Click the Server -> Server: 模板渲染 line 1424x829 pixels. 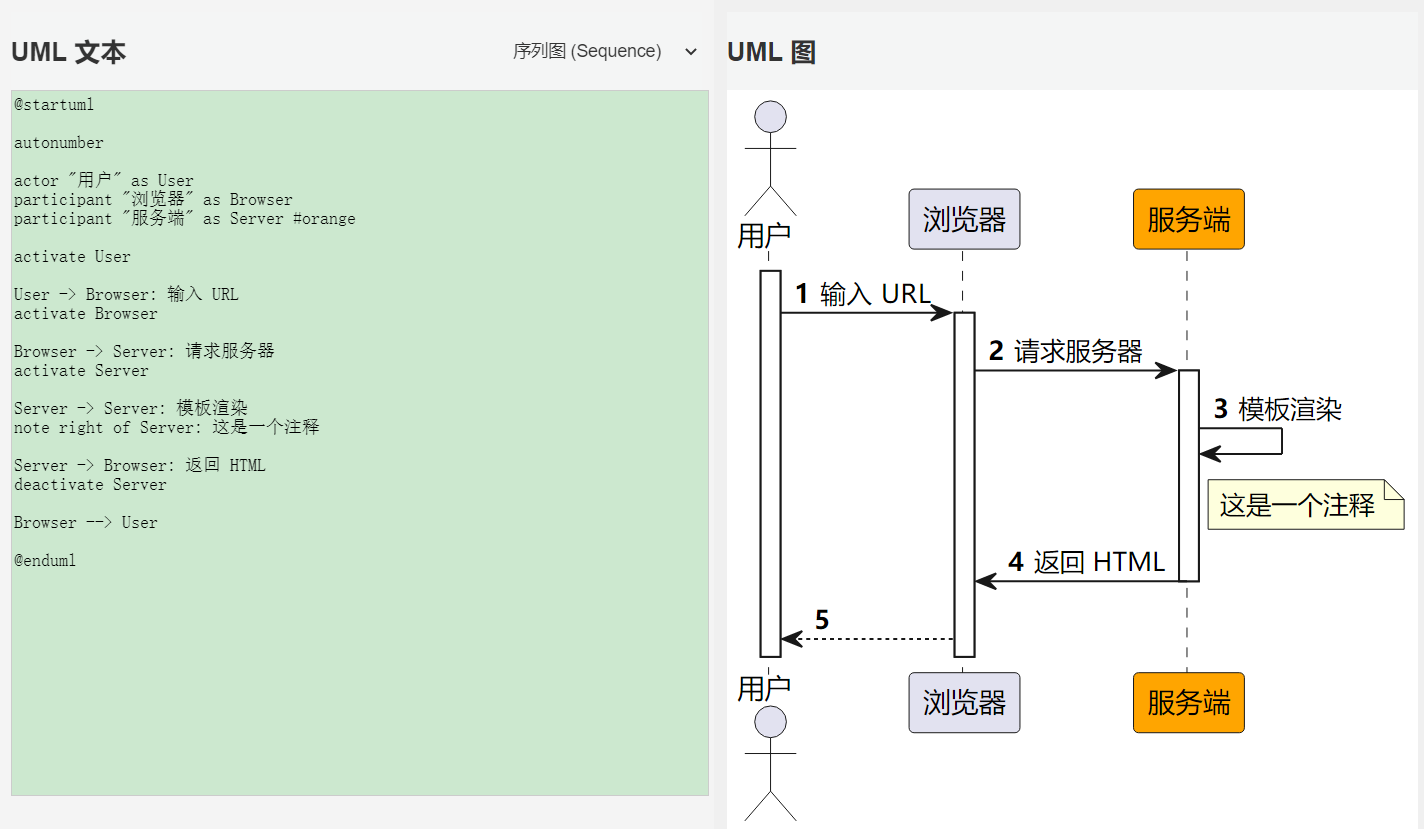click(x=131, y=409)
